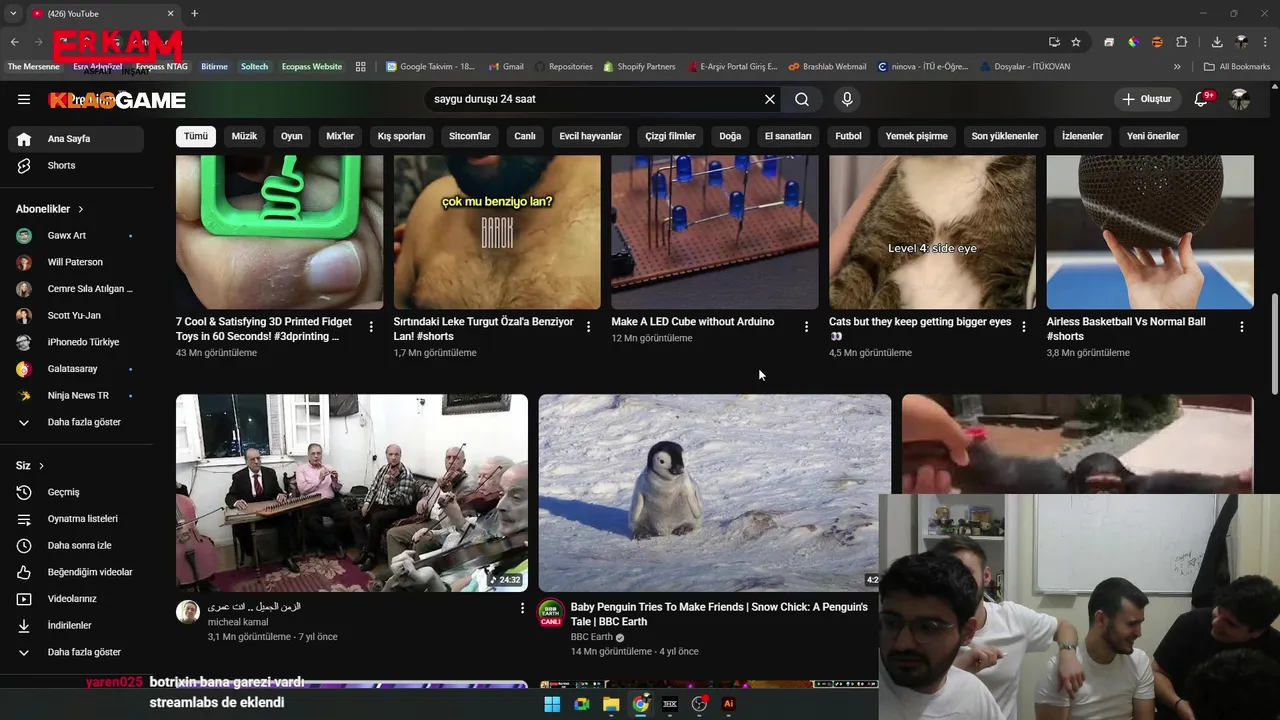
Task: Select the Tümü filter chip
Action: point(196,136)
